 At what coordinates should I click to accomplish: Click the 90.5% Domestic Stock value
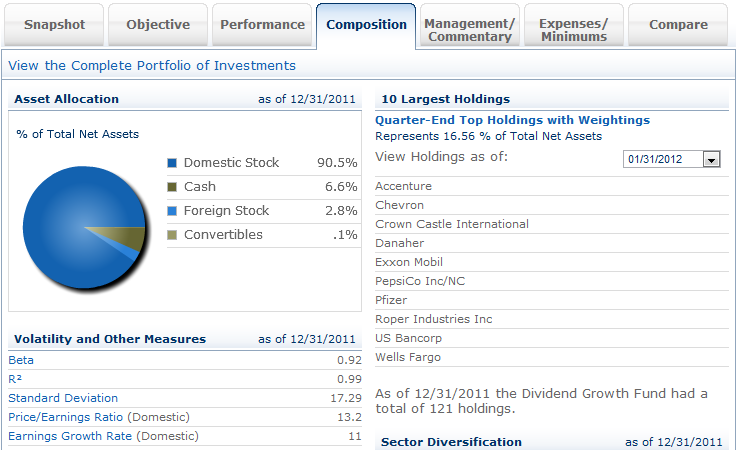(337, 163)
